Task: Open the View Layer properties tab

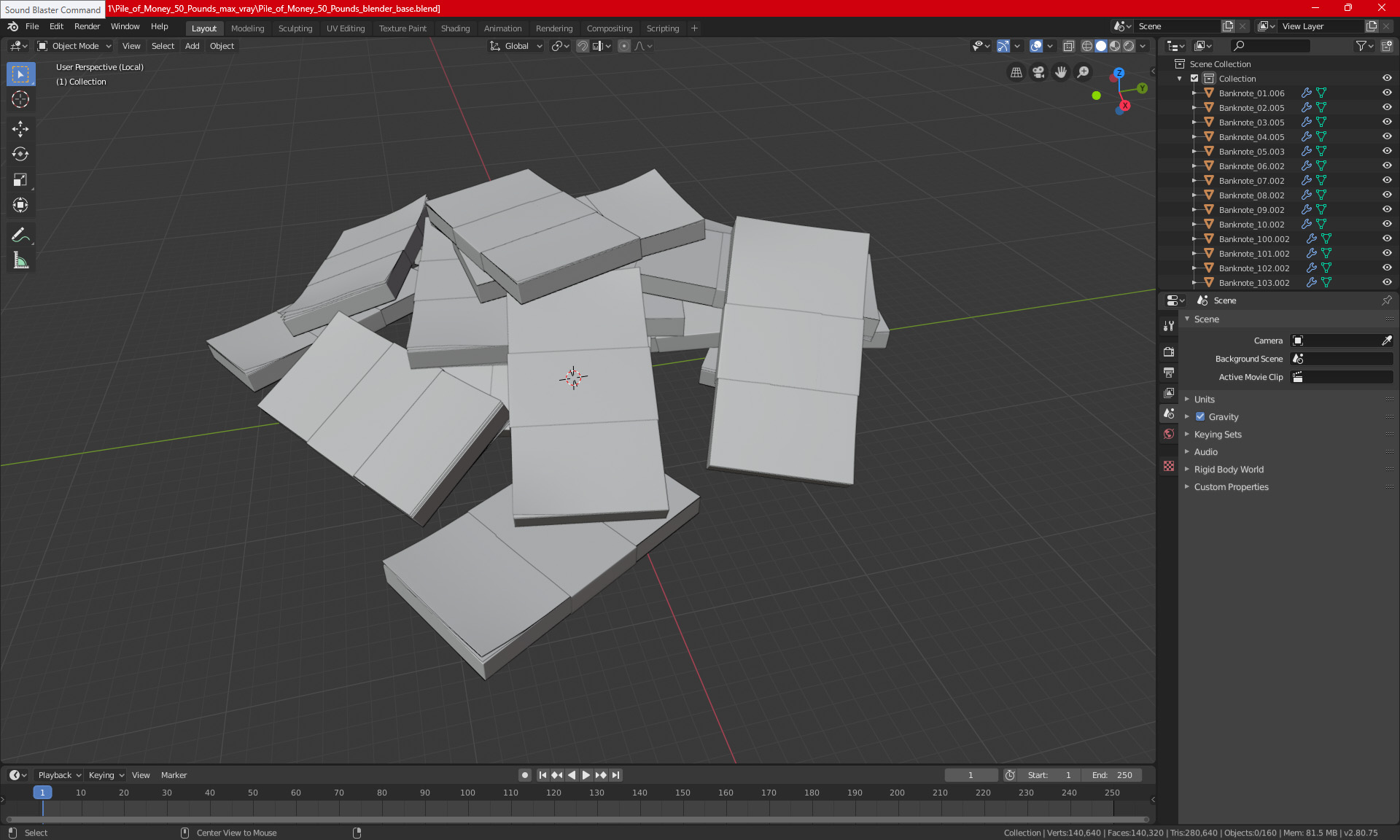Action: click(x=1169, y=392)
